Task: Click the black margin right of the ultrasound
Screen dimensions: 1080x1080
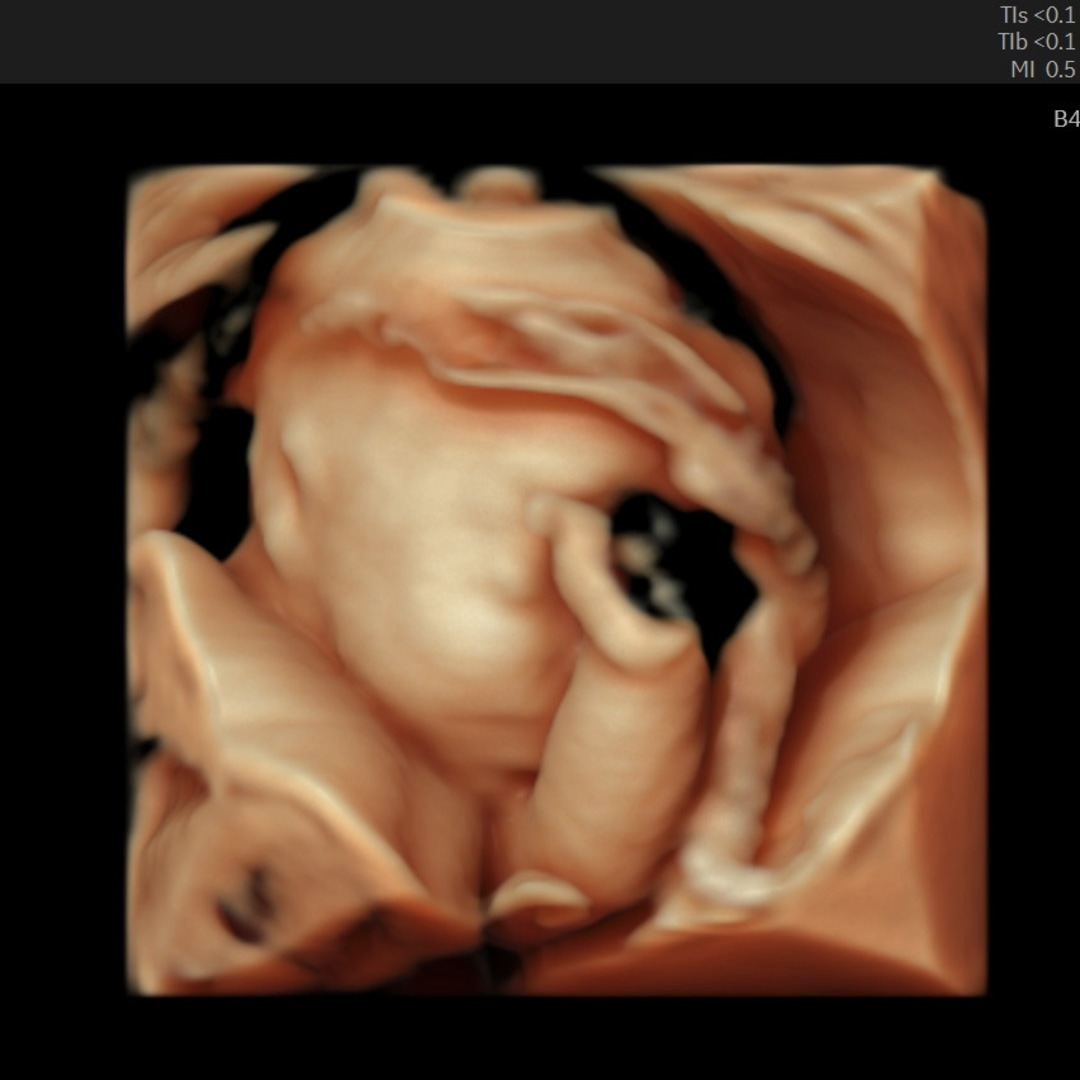Action: pyautogui.click(x=1032, y=580)
